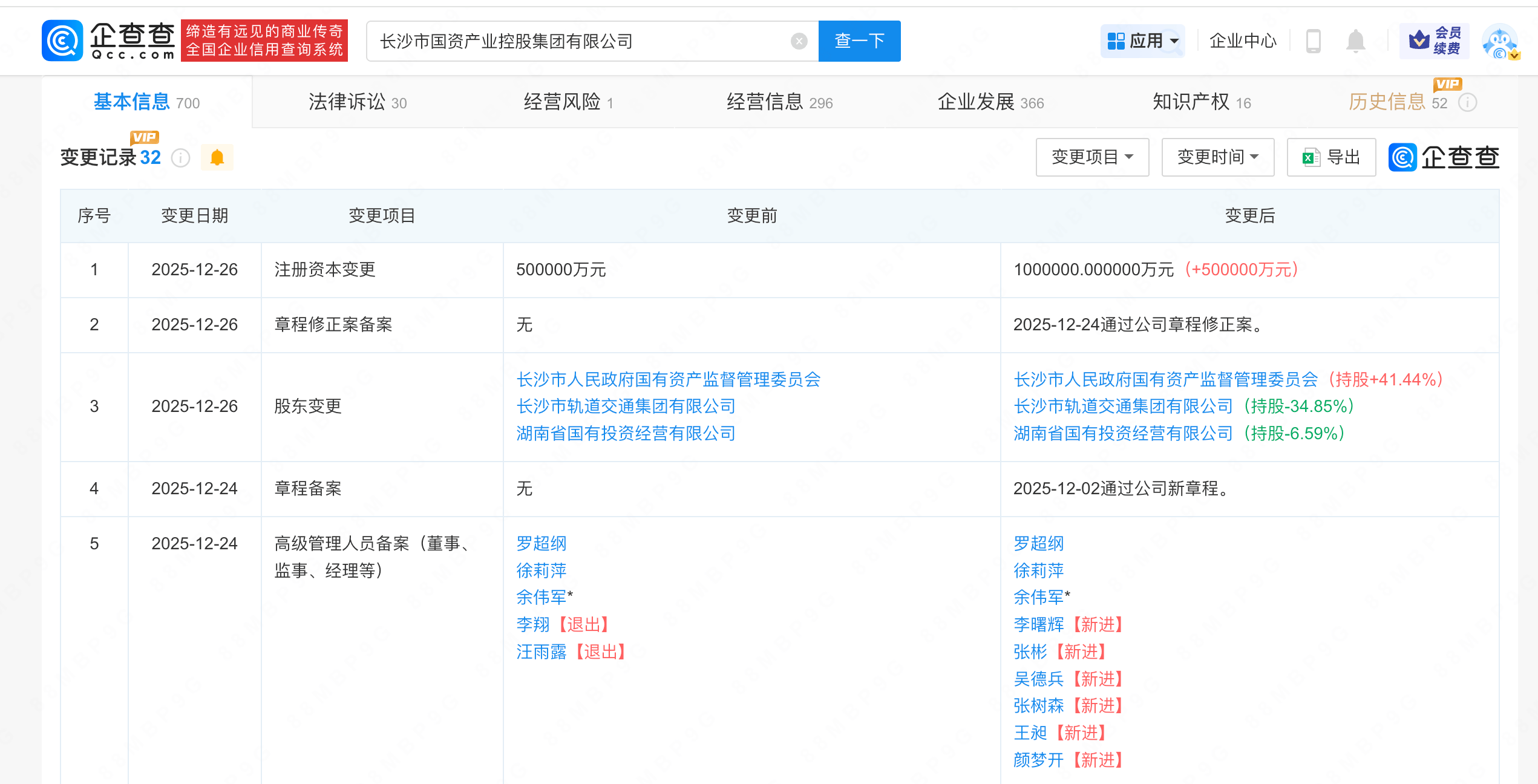The image size is (1538, 784).
Task: Switch to the 法律诉讼 tab
Action: pos(357,102)
